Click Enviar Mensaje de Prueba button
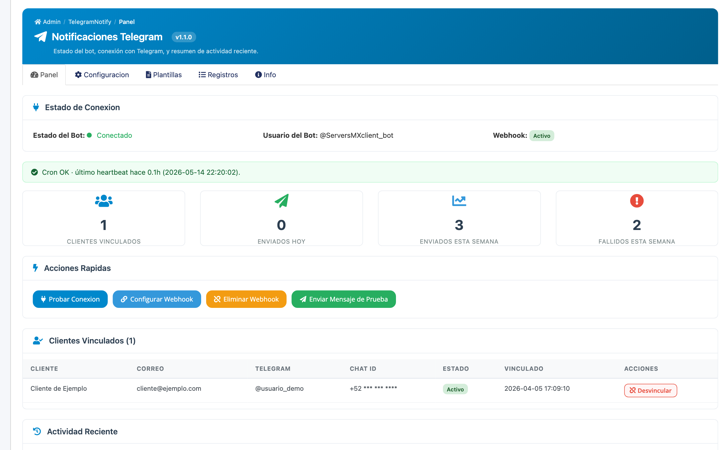Image resolution: width=720 pixels, height=450 pixels. pos(343,299)
